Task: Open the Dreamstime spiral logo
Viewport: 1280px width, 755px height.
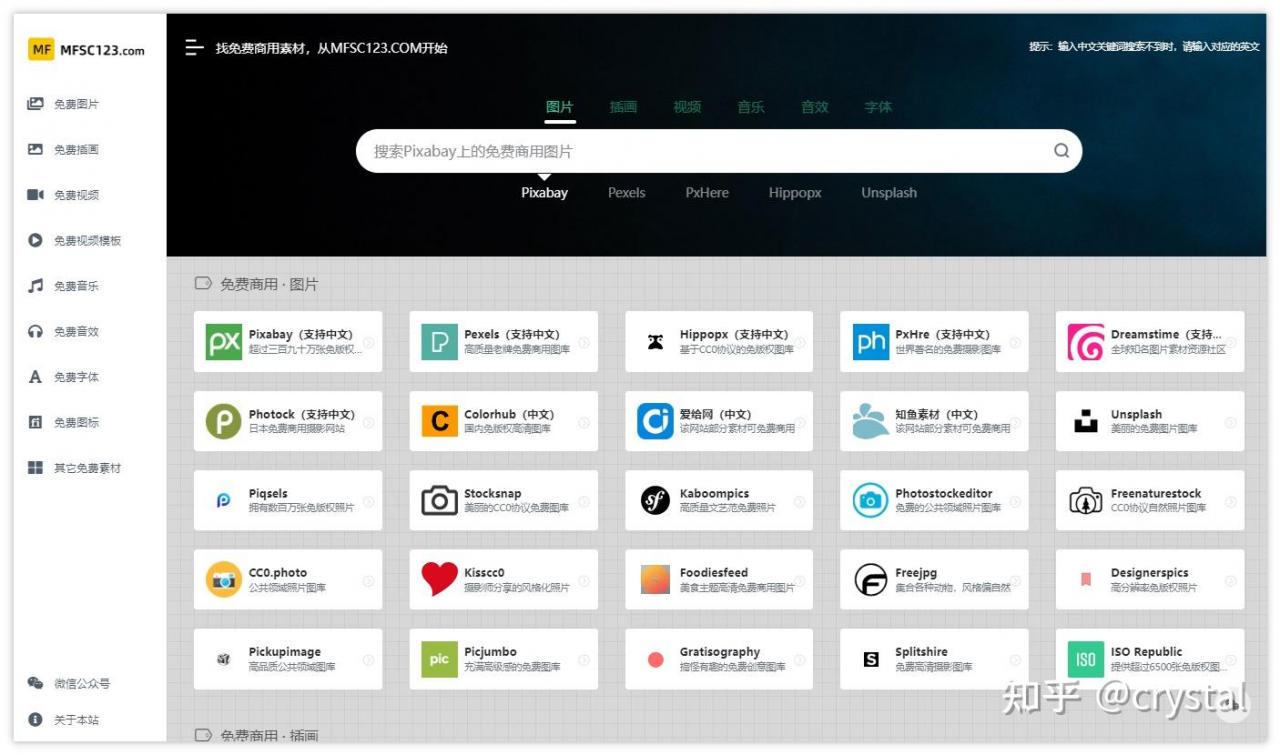Action: (x=1086, y=342)
